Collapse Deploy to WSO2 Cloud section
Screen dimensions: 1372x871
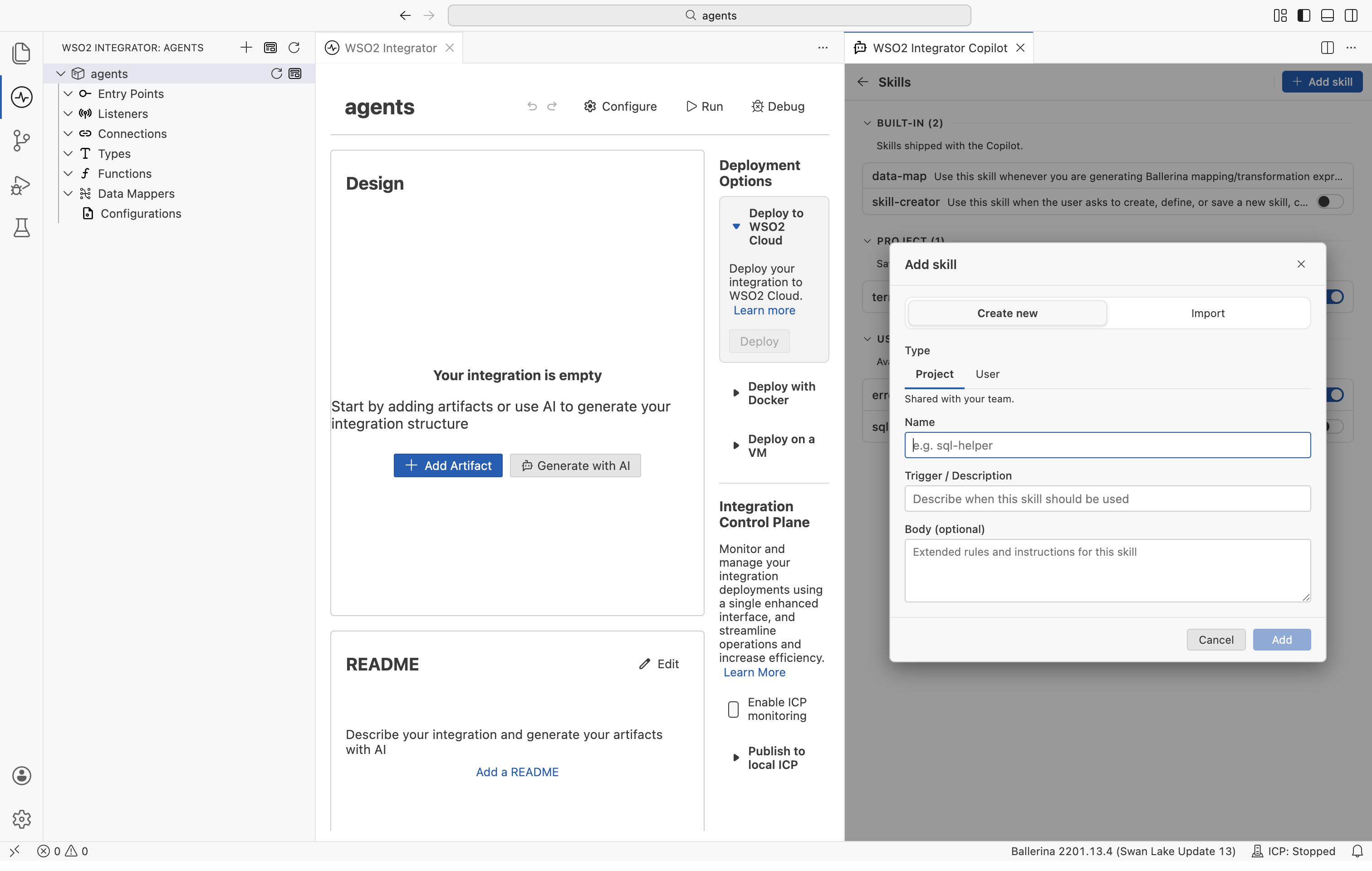(x=736, y=226)
